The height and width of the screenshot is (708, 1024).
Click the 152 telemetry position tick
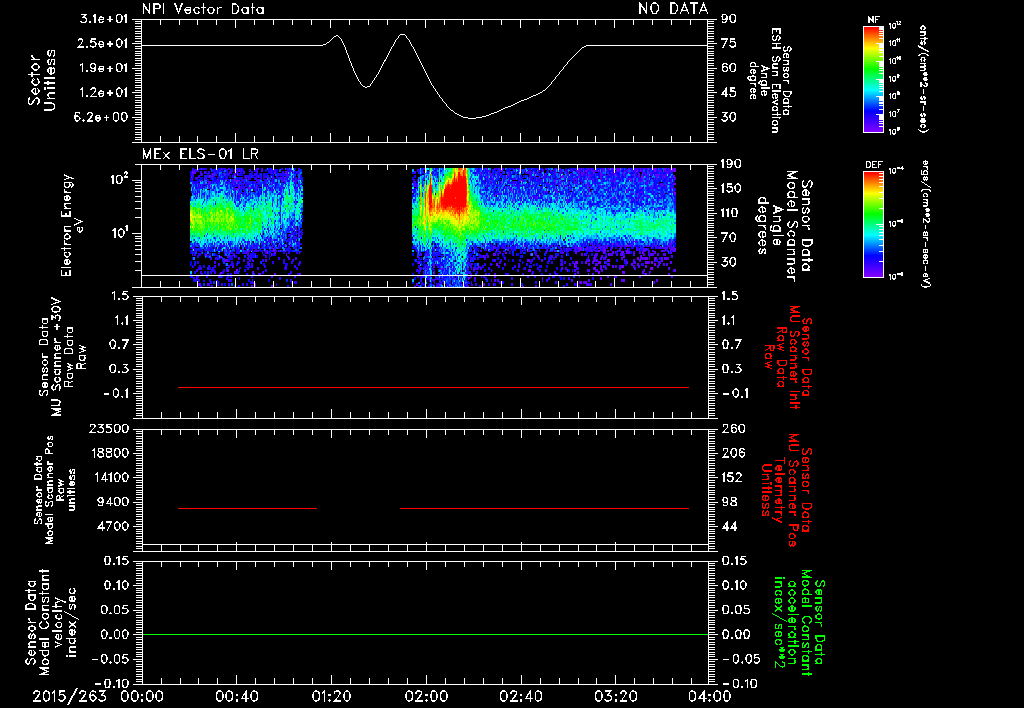pyautogui.click(x=732, y=477)
